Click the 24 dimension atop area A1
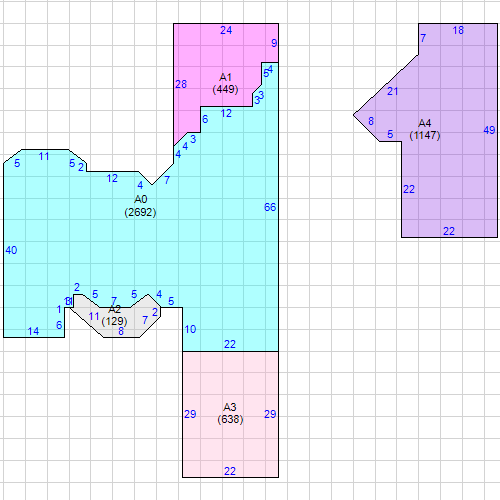 [x=226, y=30]
